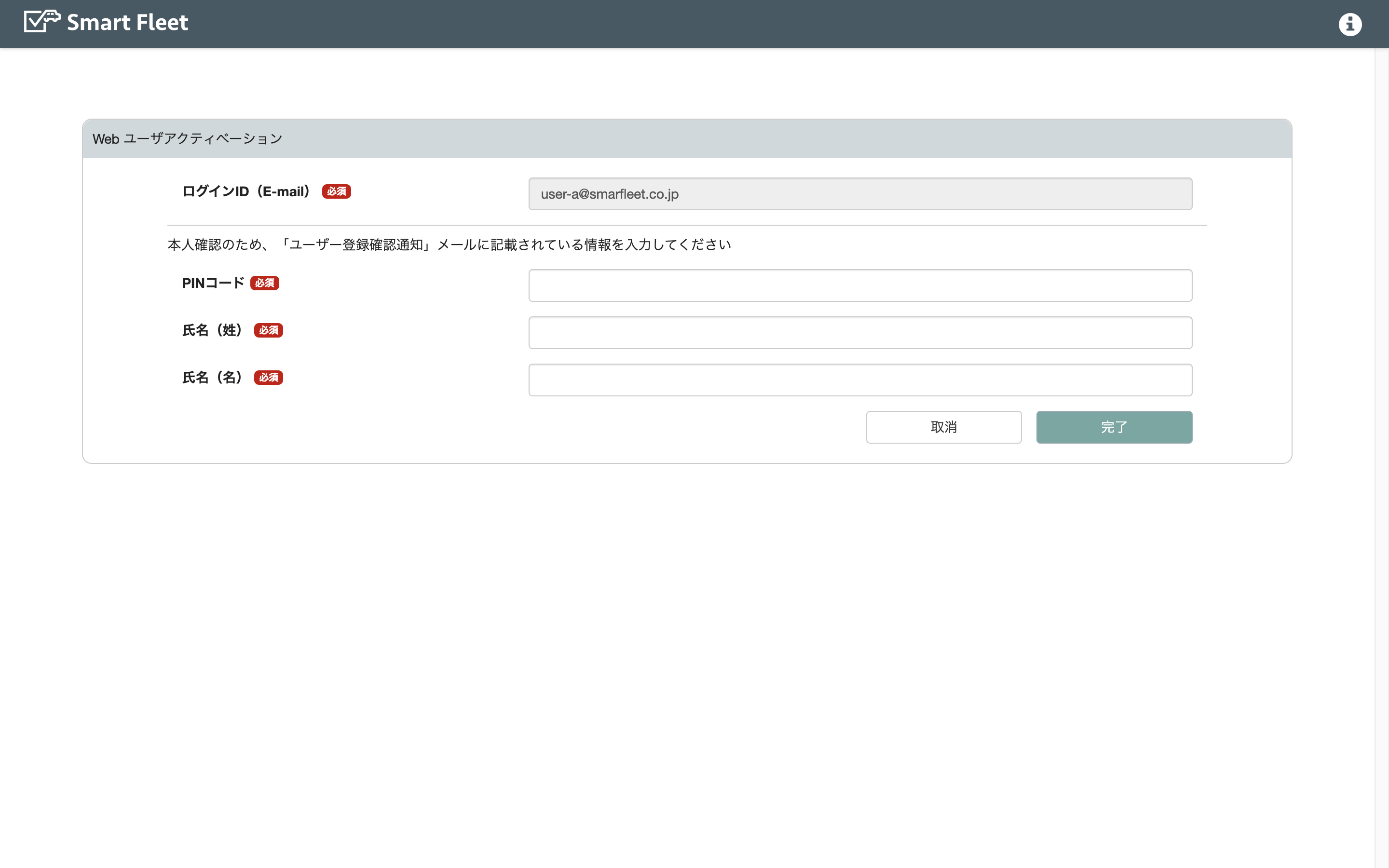Click the info icon in header
Screen dimensions: 1389x868
(1350, 24)
